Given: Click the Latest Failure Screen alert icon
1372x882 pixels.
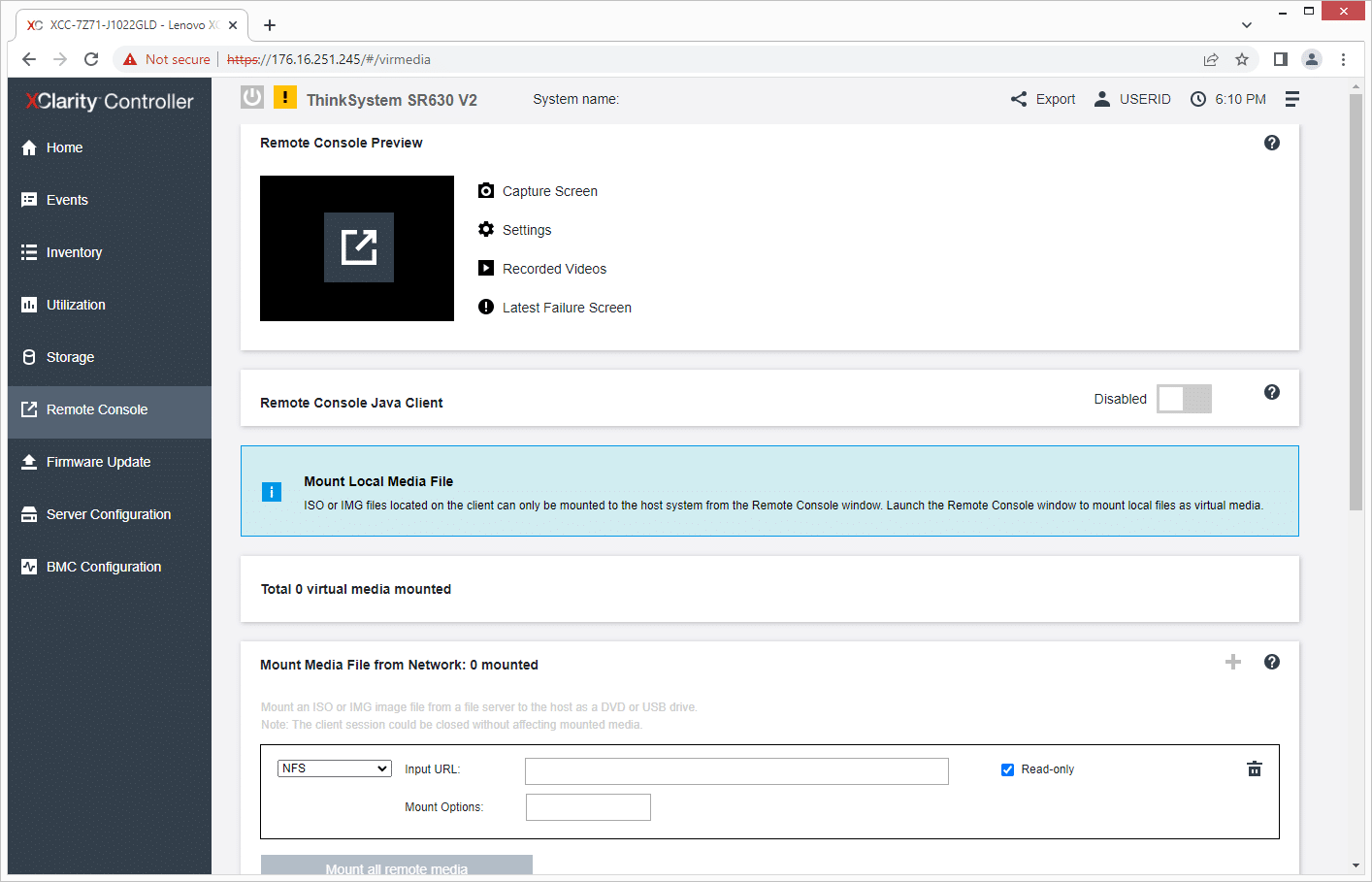Looking at the screenshot, I should coord(486,307).
